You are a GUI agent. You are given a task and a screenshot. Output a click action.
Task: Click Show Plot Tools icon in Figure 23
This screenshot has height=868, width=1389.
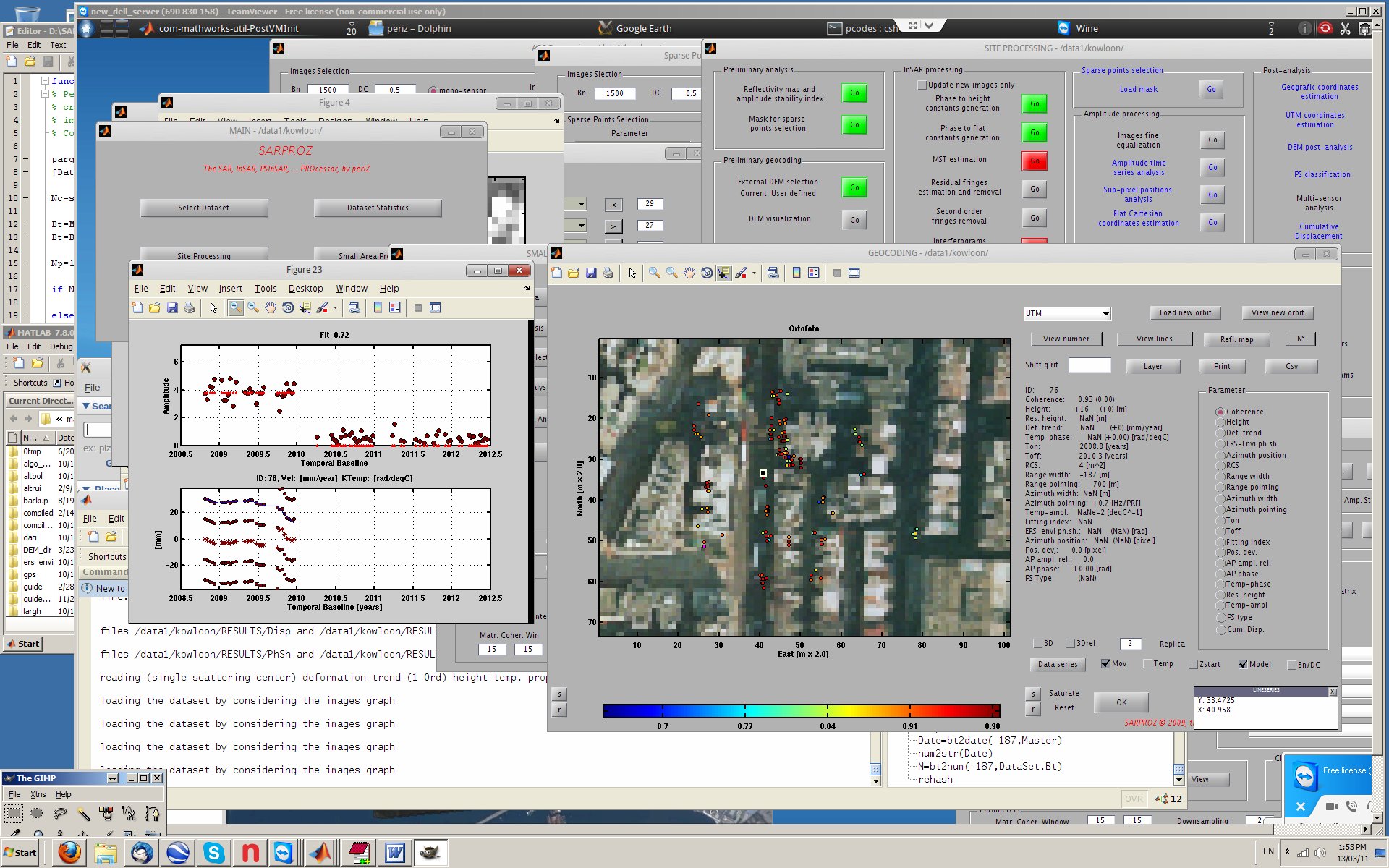(436, 308)
